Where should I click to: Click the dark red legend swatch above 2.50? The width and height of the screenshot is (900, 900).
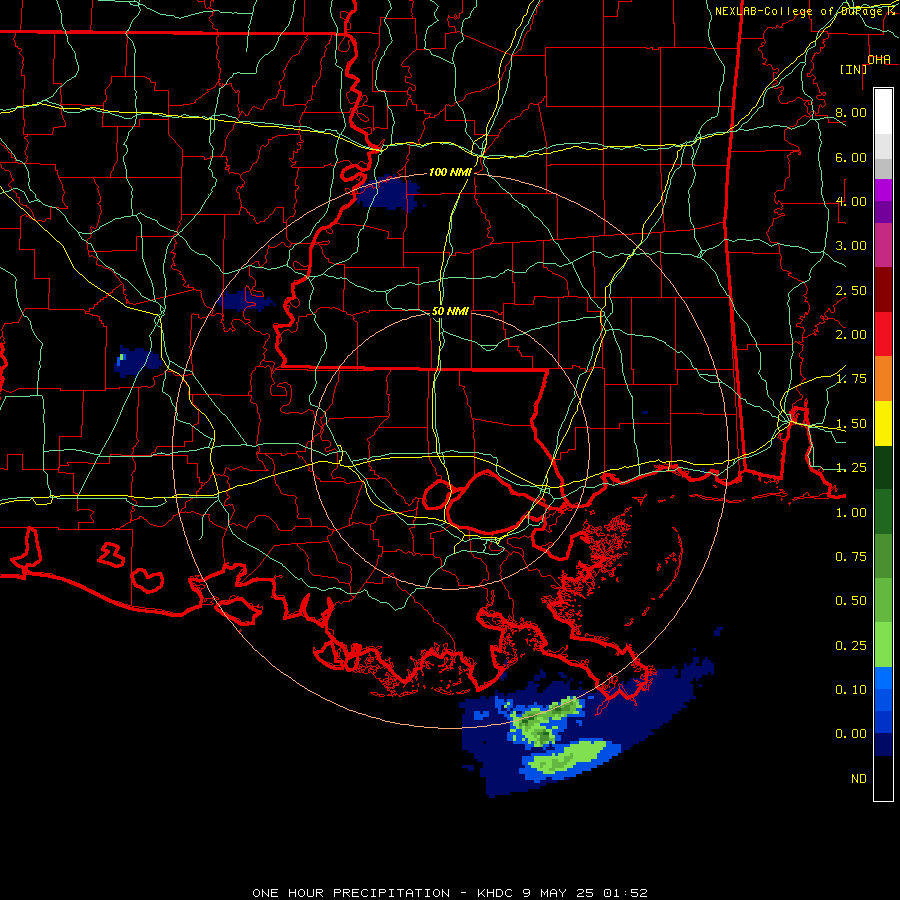pyautogui.click(x=883, y=290)
